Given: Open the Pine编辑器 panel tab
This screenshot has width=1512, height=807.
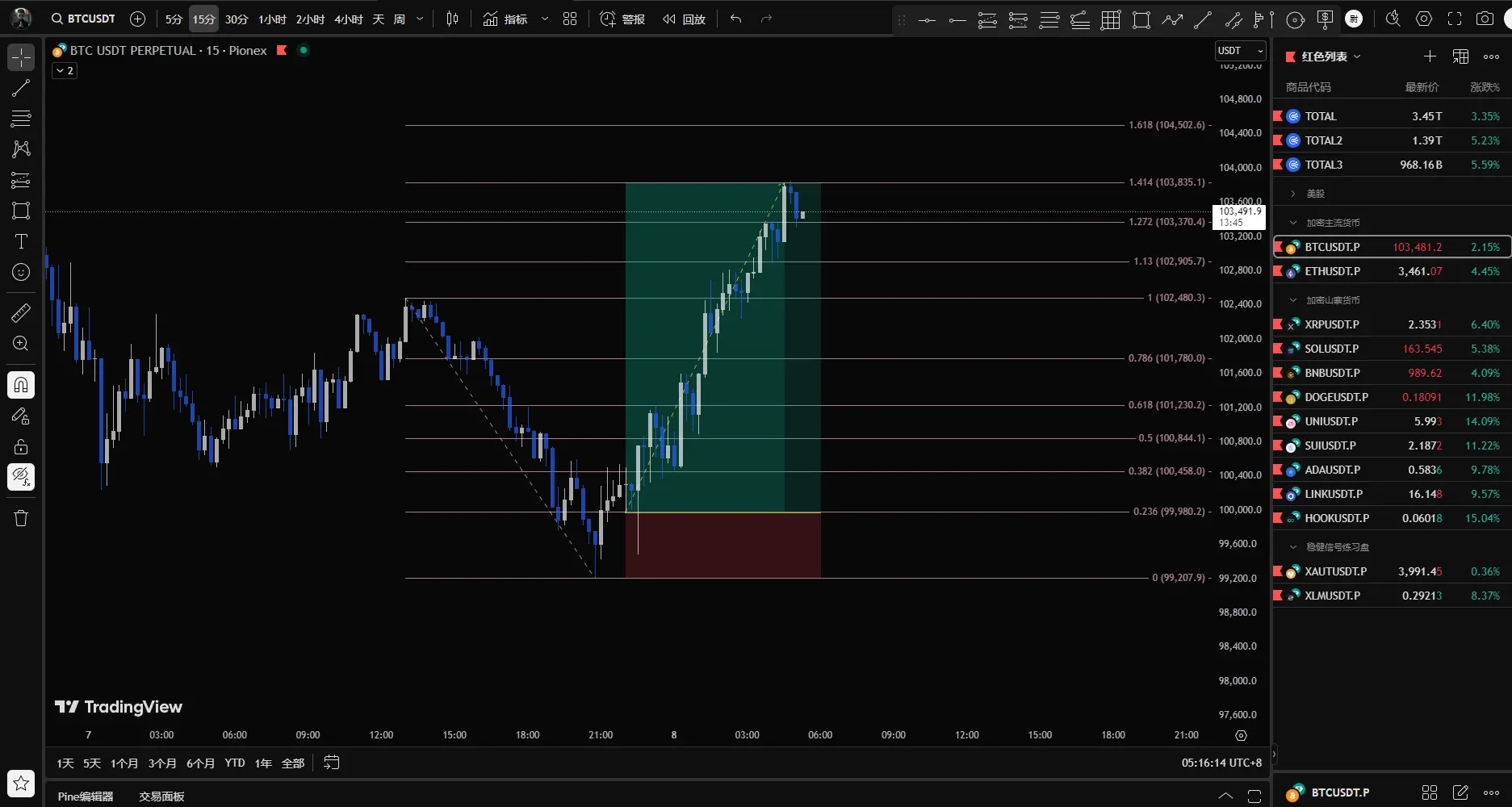Looking at the screenshot, I should pos(86,797).
